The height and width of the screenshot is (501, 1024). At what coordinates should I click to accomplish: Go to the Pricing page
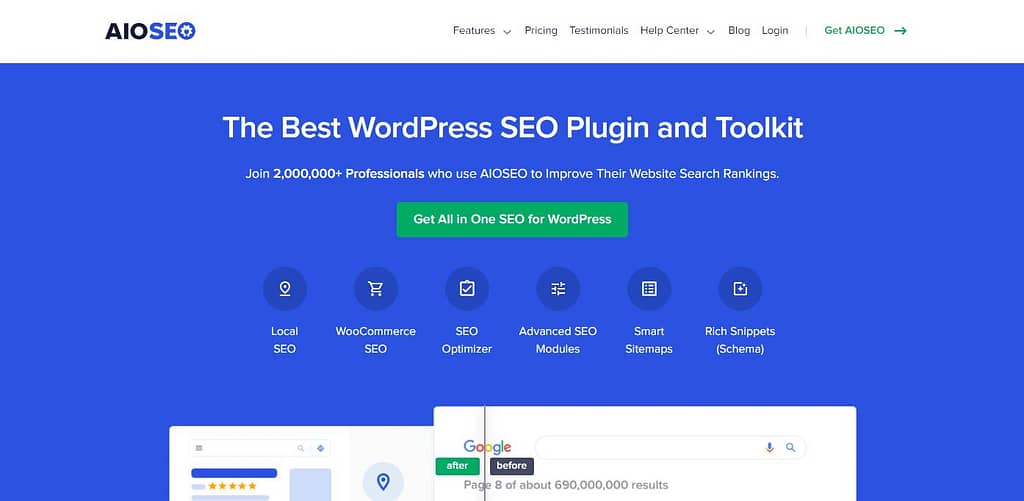[541, 31]
